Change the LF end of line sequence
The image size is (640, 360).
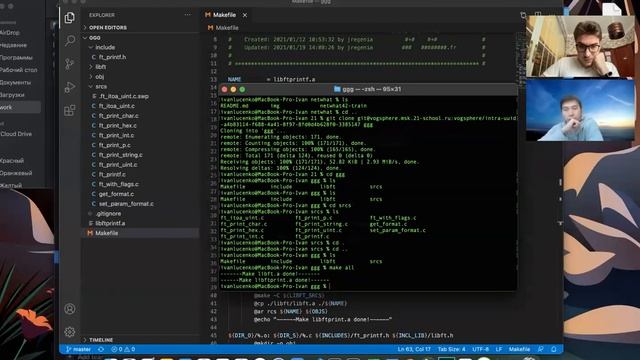498,349
